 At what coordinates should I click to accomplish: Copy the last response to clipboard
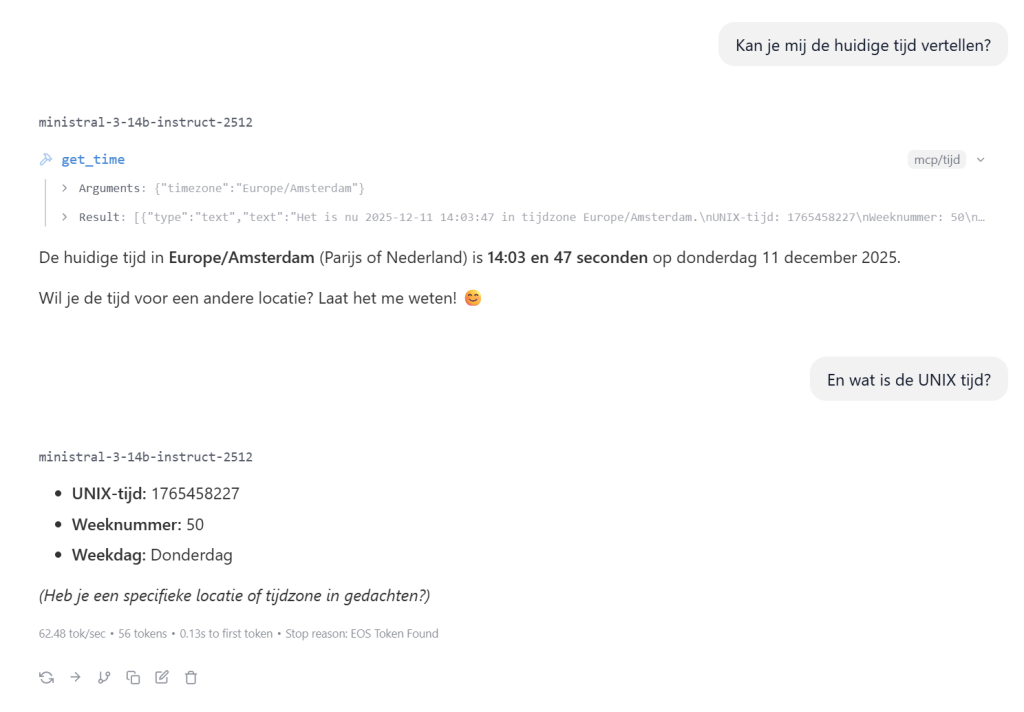(x=133, y=678)
